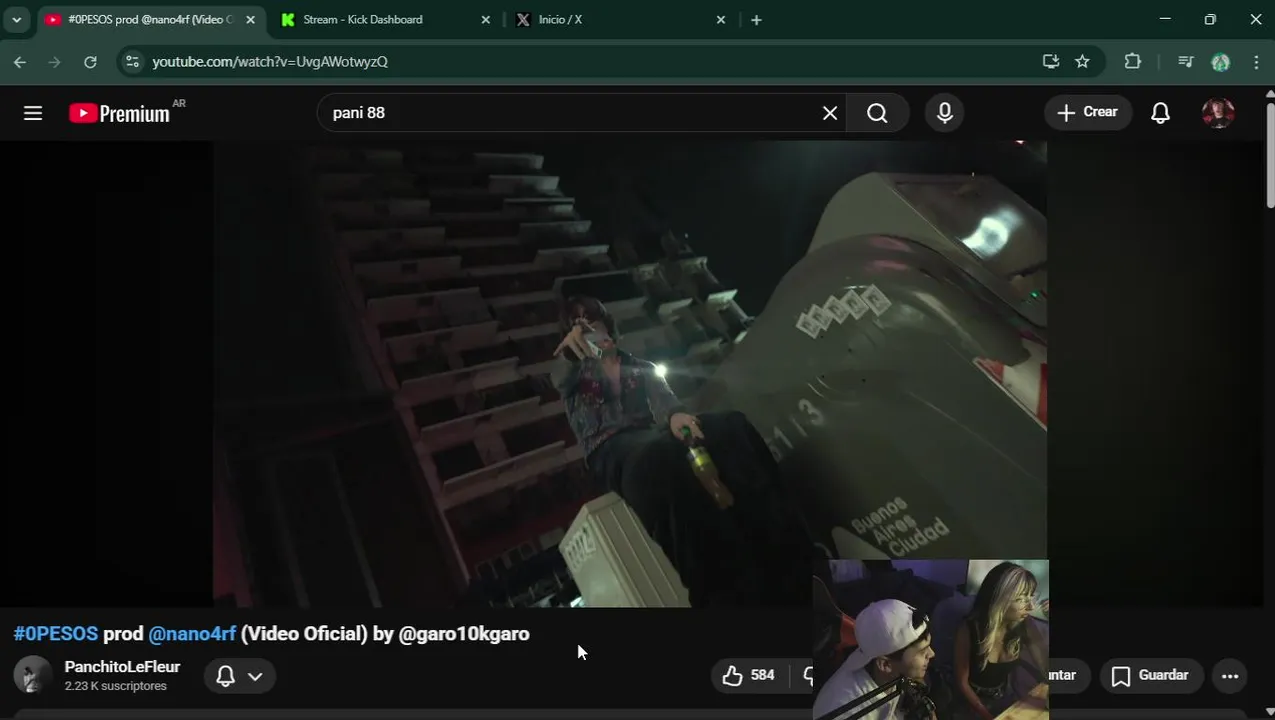
Task: Open the #0PESOS hashtag link
Action: click(x=56, y=634)
